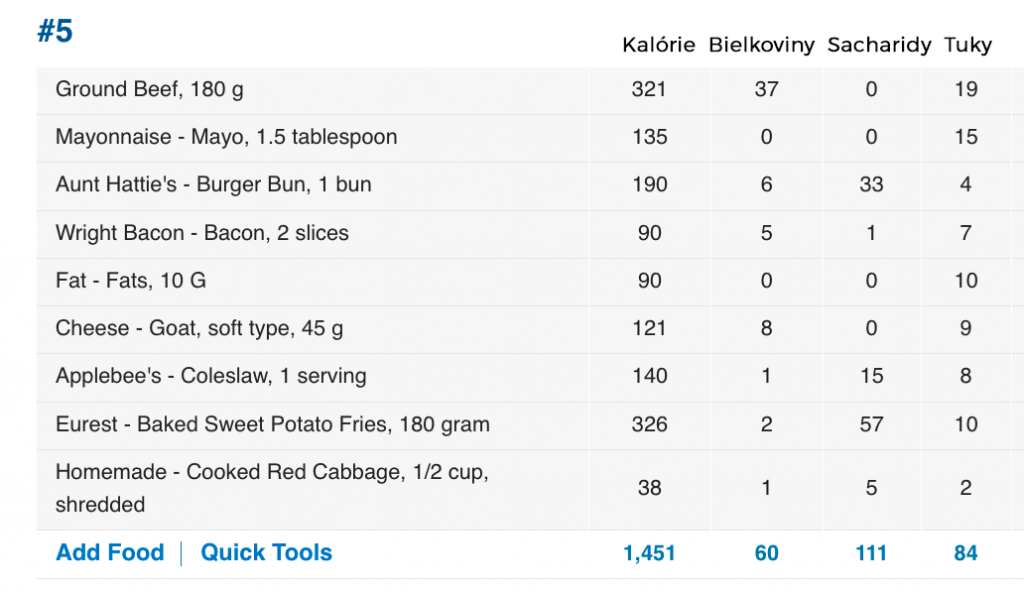Select the Fat - Fats, 10 G entry
The width and height of the screenshot is (1024, 595).
[131, 280]
